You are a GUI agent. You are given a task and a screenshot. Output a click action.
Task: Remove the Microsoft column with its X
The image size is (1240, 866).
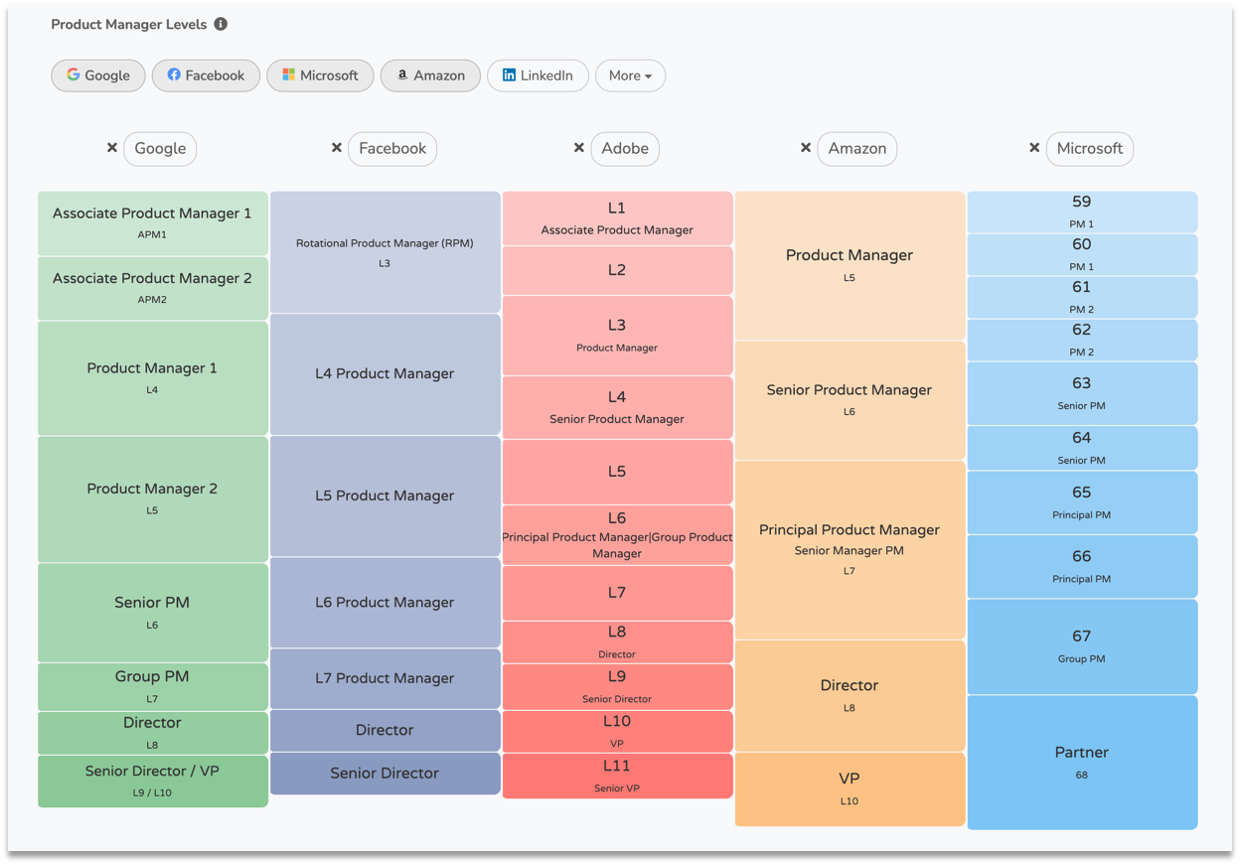pyautogui.click(x=1034, y=148)
